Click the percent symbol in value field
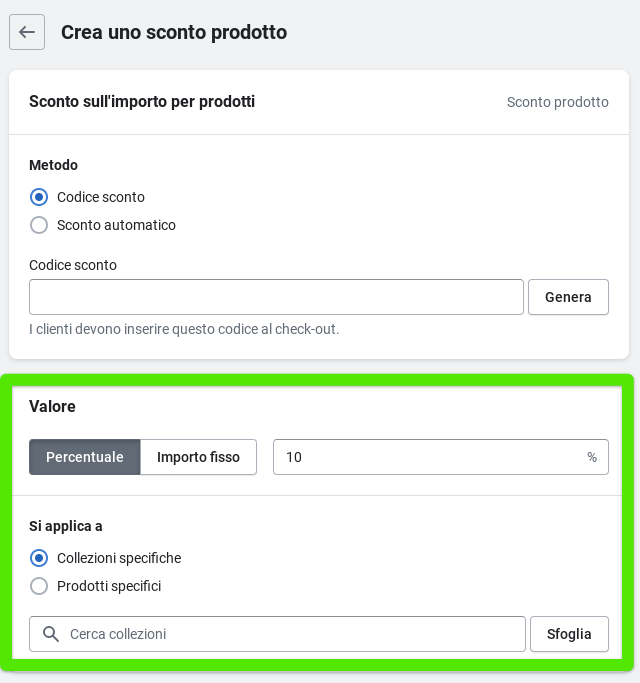Viewport: 640px width, 683px height. point(592,457)
